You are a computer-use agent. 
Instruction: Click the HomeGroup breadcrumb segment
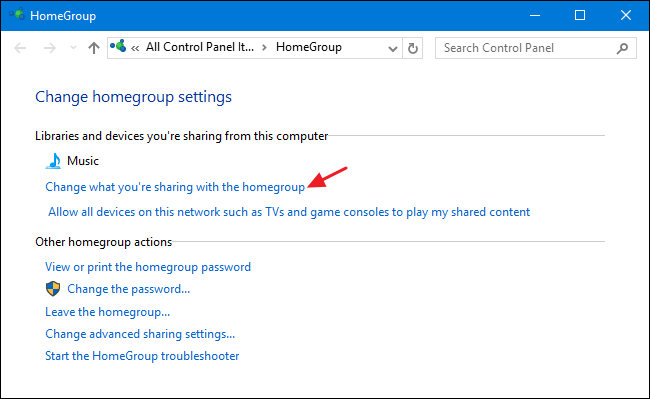point(309,47)
